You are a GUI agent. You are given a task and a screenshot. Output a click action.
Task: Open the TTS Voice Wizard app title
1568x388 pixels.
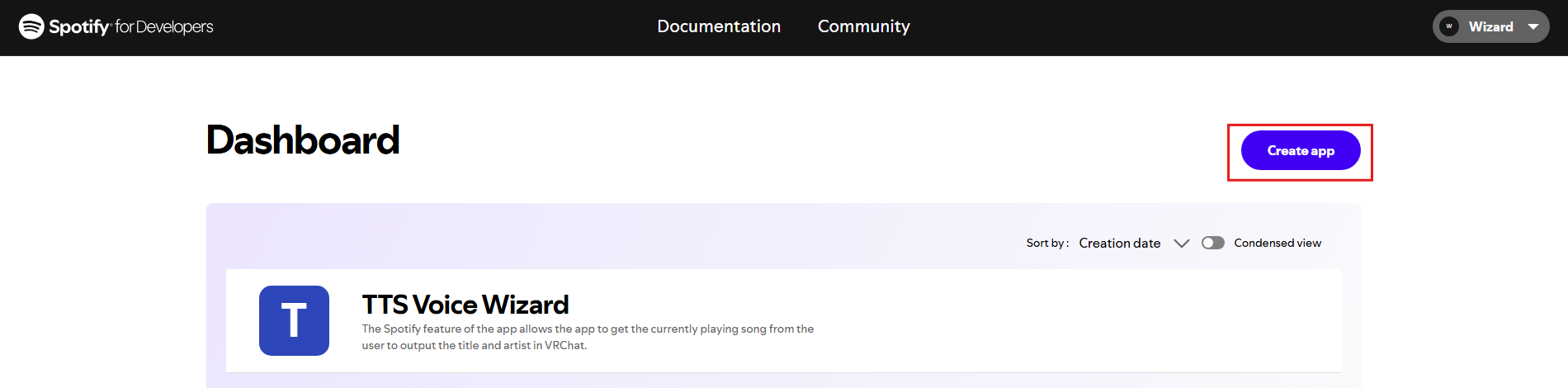click(x=465, y=305)
